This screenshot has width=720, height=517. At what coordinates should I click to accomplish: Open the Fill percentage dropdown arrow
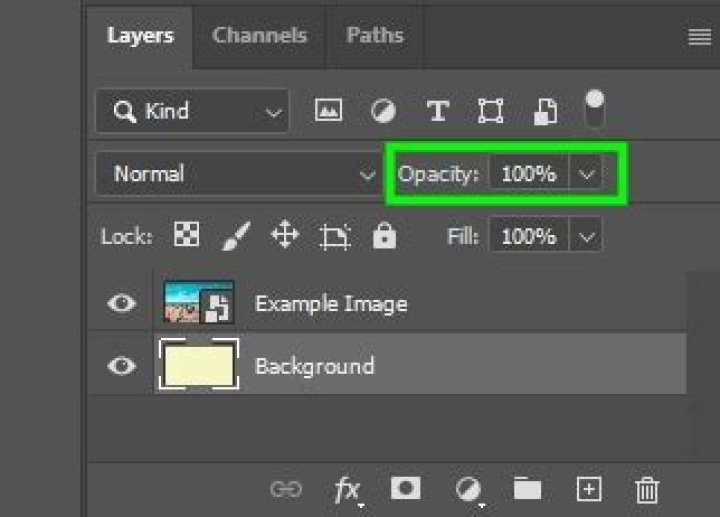pyautogui.click(x=587, y=237)
